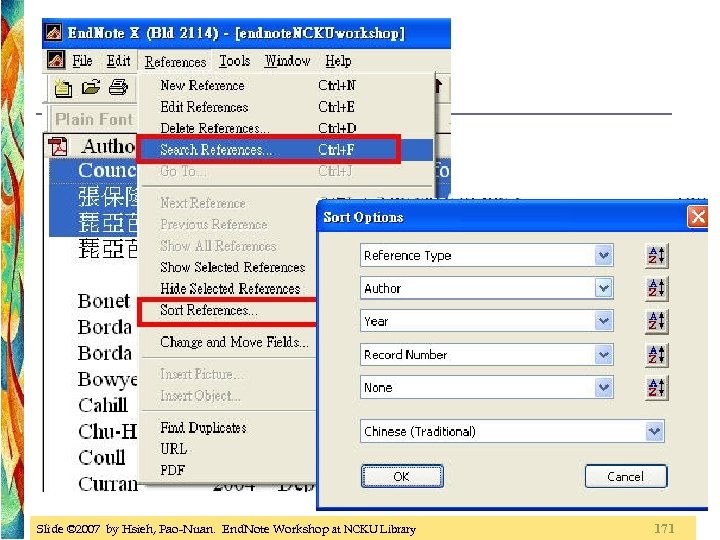The image size is (720, 540).
Task: Choose Edit References menu entry
Action: click(287, 107)
